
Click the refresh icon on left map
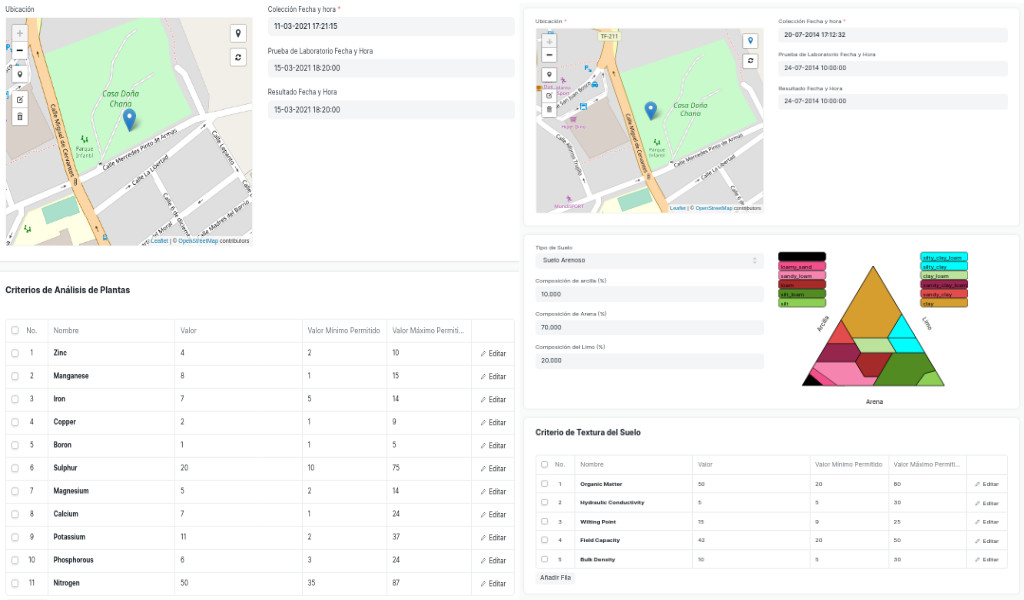[238, 57]
